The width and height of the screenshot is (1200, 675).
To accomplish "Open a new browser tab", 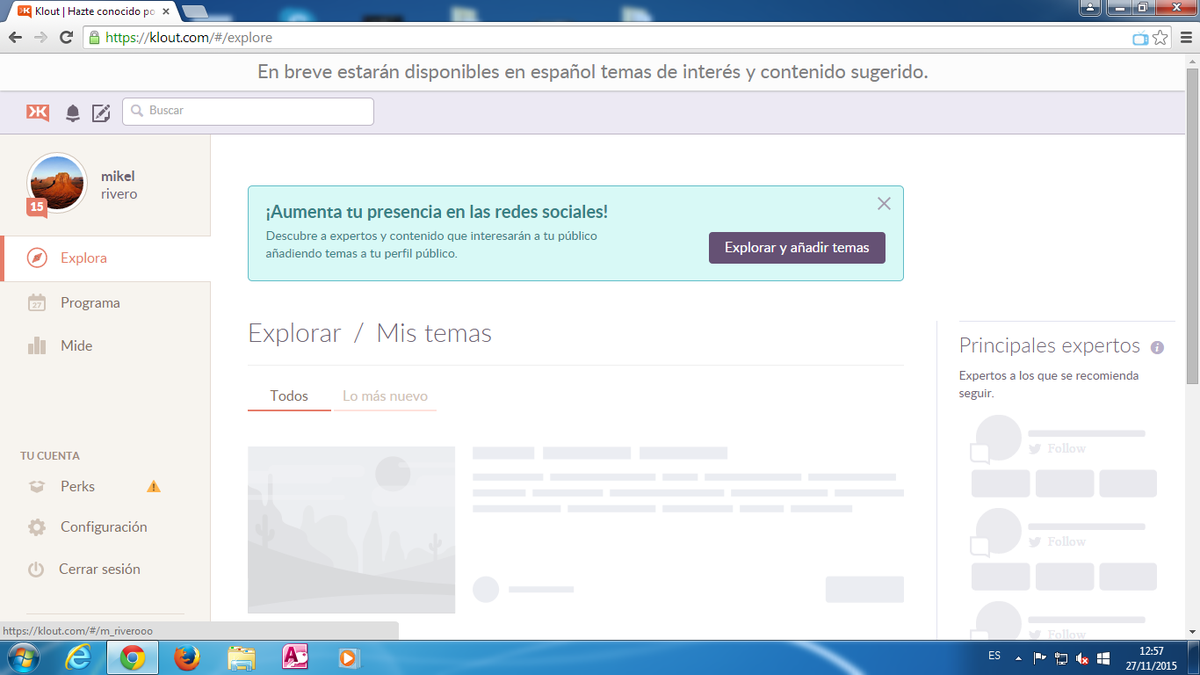I will (x=195, y=11).
